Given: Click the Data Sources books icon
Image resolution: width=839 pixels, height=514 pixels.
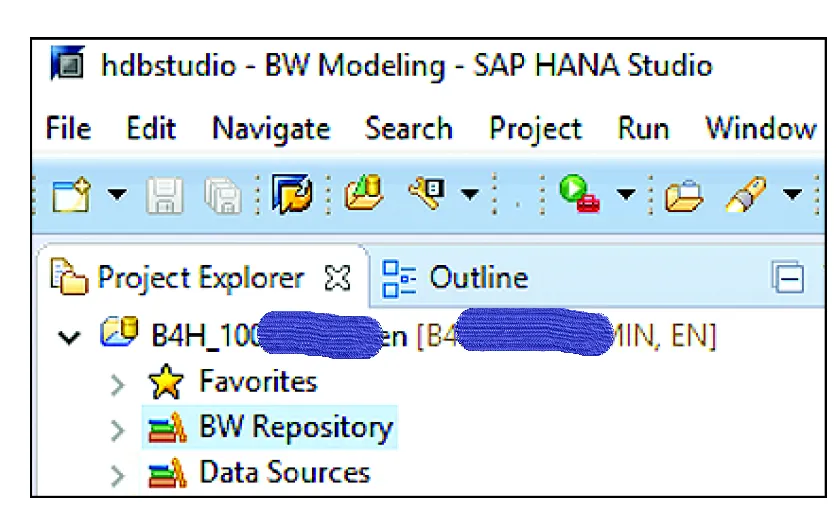Looking at the screenshot, I should [167, 473].
